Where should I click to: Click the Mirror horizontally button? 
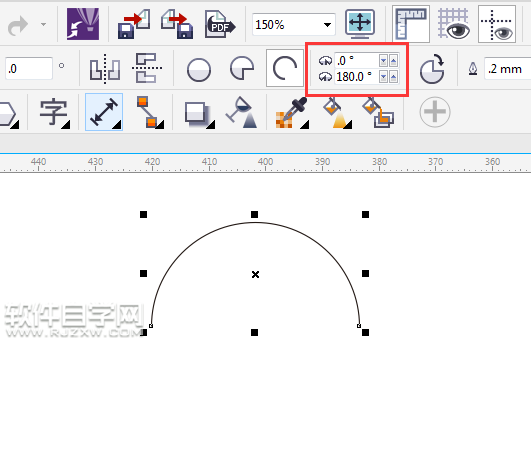[x=105, y=69]
